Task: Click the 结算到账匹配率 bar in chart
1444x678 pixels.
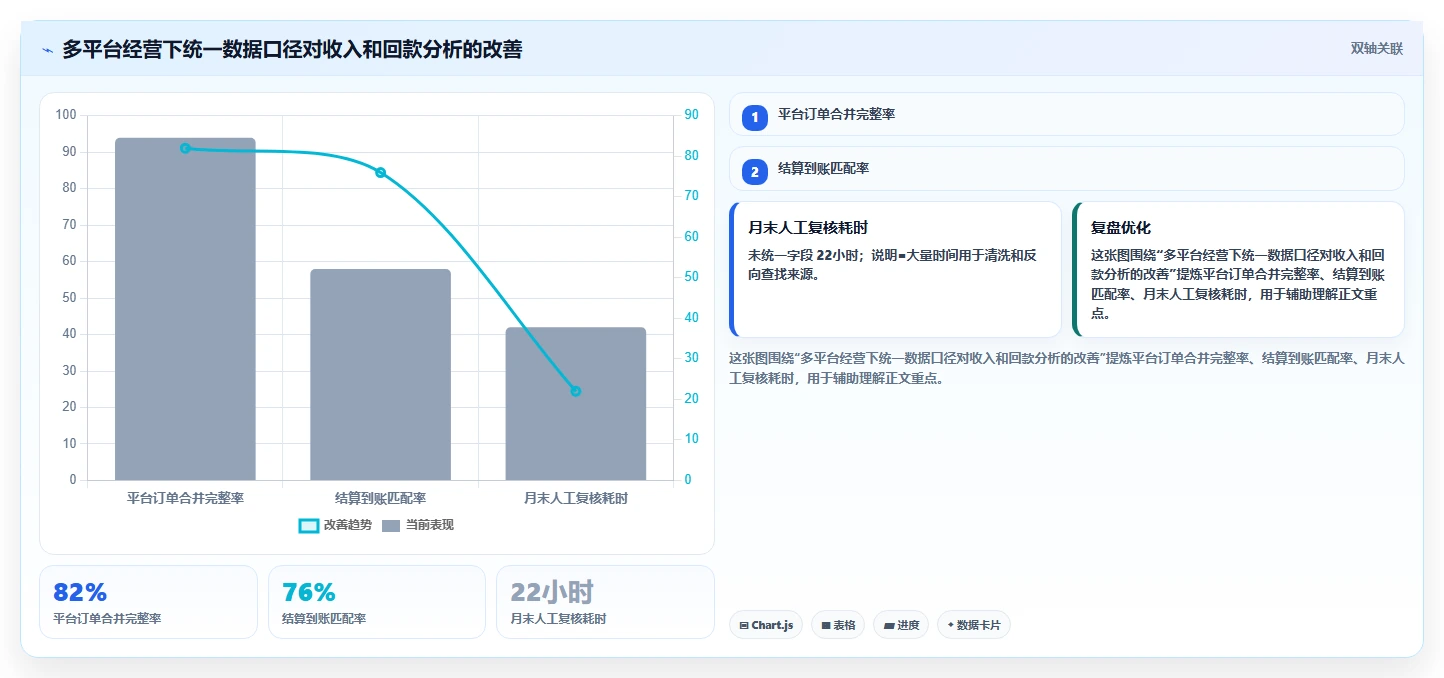Action: [x=380, y=374]
